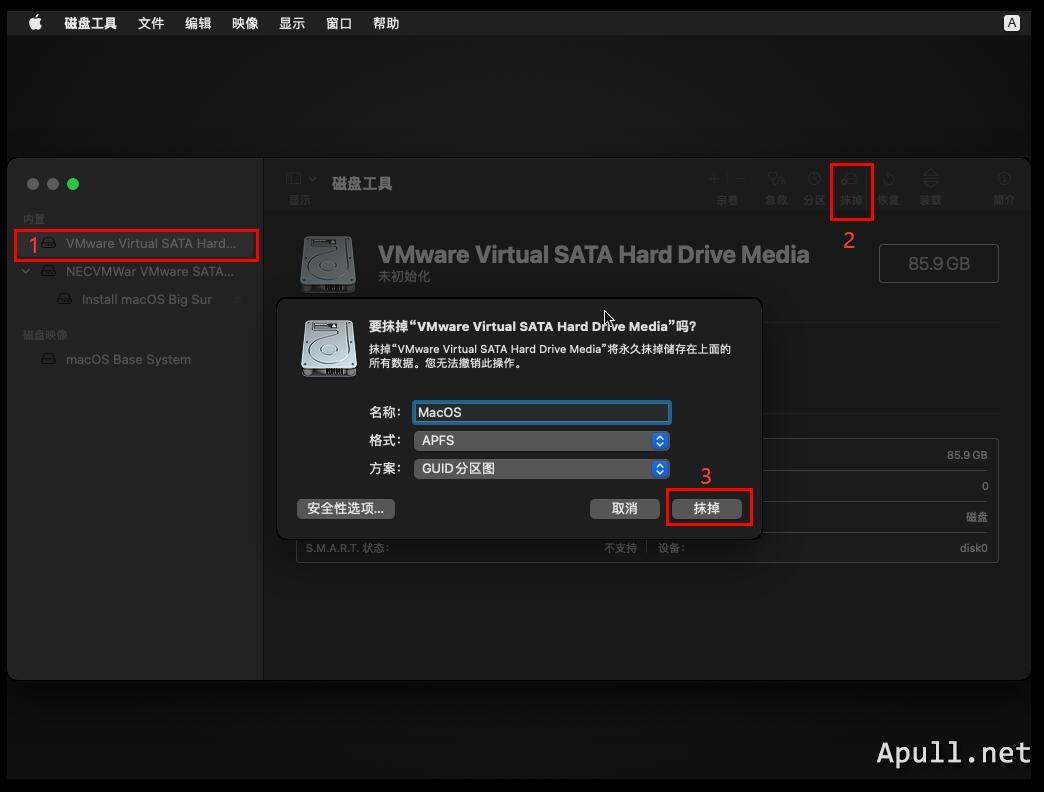Open the 帮助 menu

pos(386,23)
